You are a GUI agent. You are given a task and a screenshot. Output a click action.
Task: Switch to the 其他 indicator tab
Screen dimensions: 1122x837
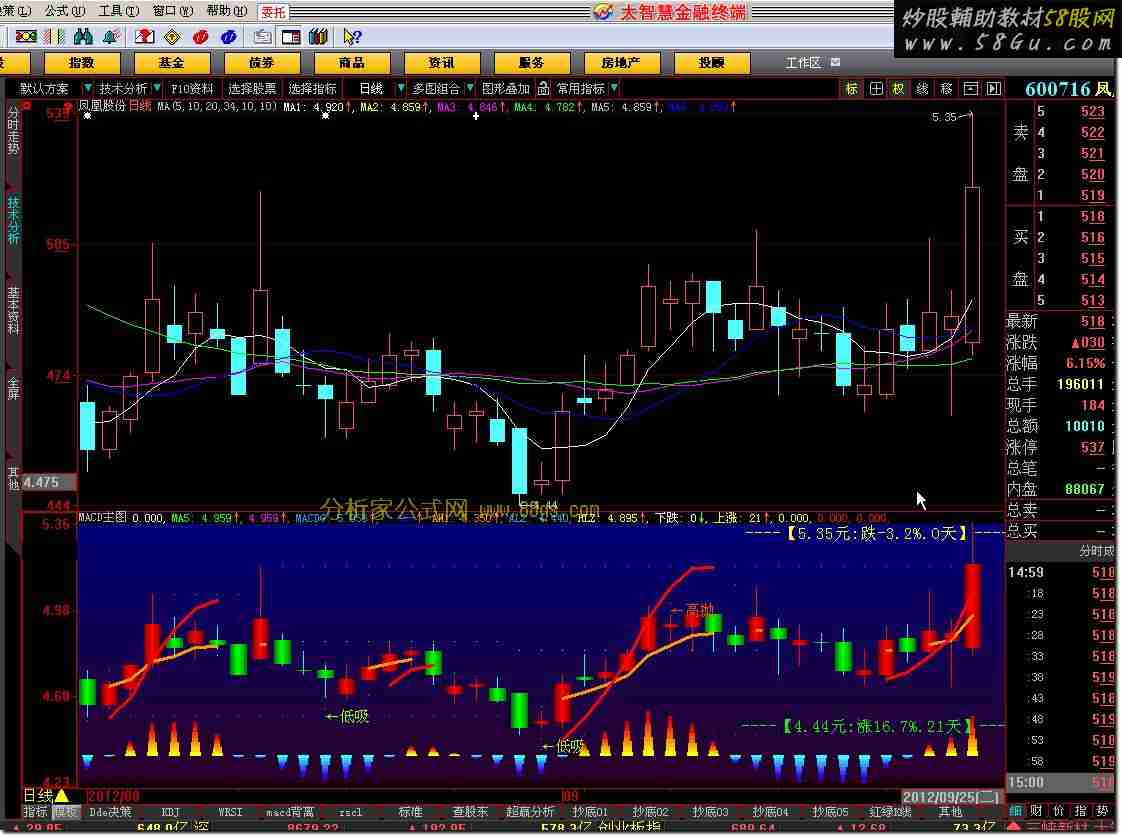tap(950, 812)
